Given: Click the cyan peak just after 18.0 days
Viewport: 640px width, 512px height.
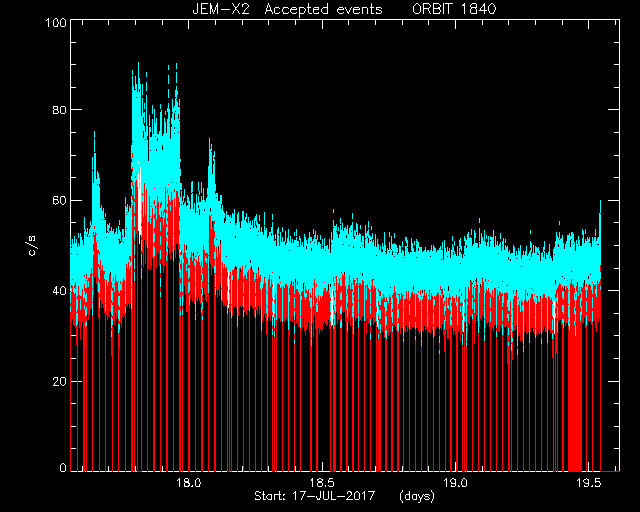Looking at the screenshot, I should tap(211, 163).
